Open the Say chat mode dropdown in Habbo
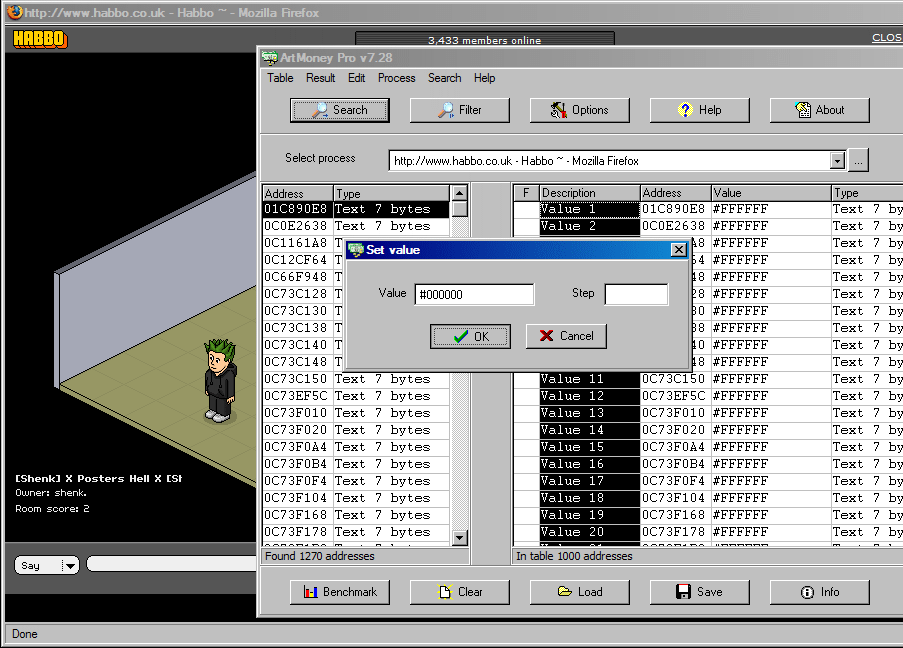Image resolution: width=903 pixels, height=648 pixels. click(47, 566)
